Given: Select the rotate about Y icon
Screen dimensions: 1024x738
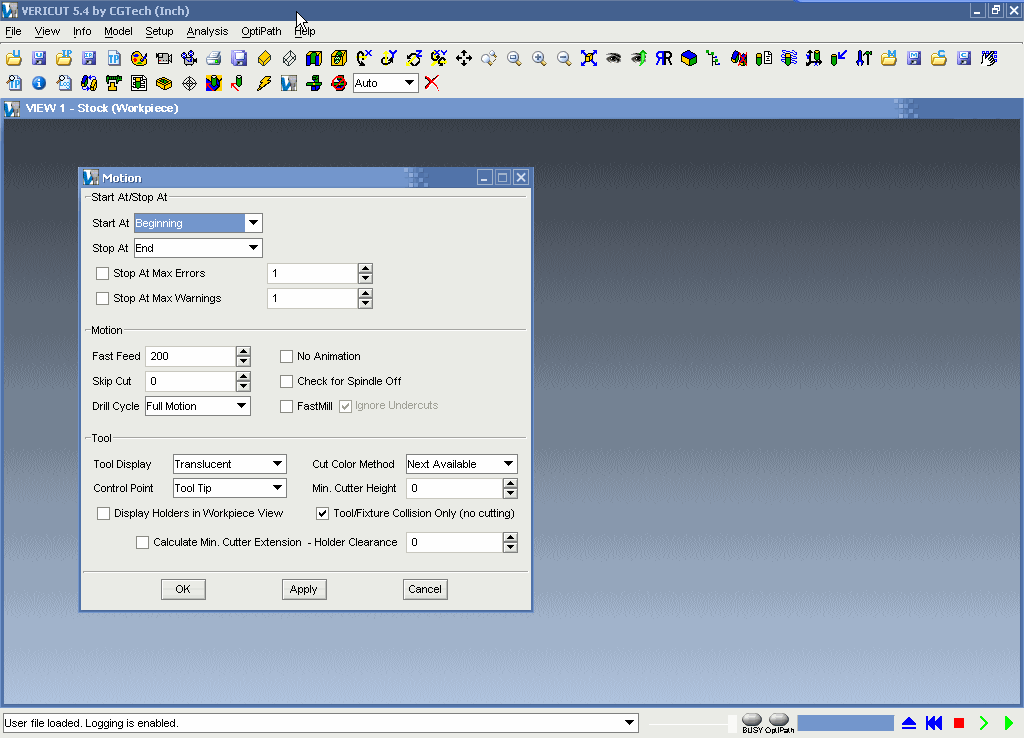Looking at the screenshot, I should pos(389,58).
